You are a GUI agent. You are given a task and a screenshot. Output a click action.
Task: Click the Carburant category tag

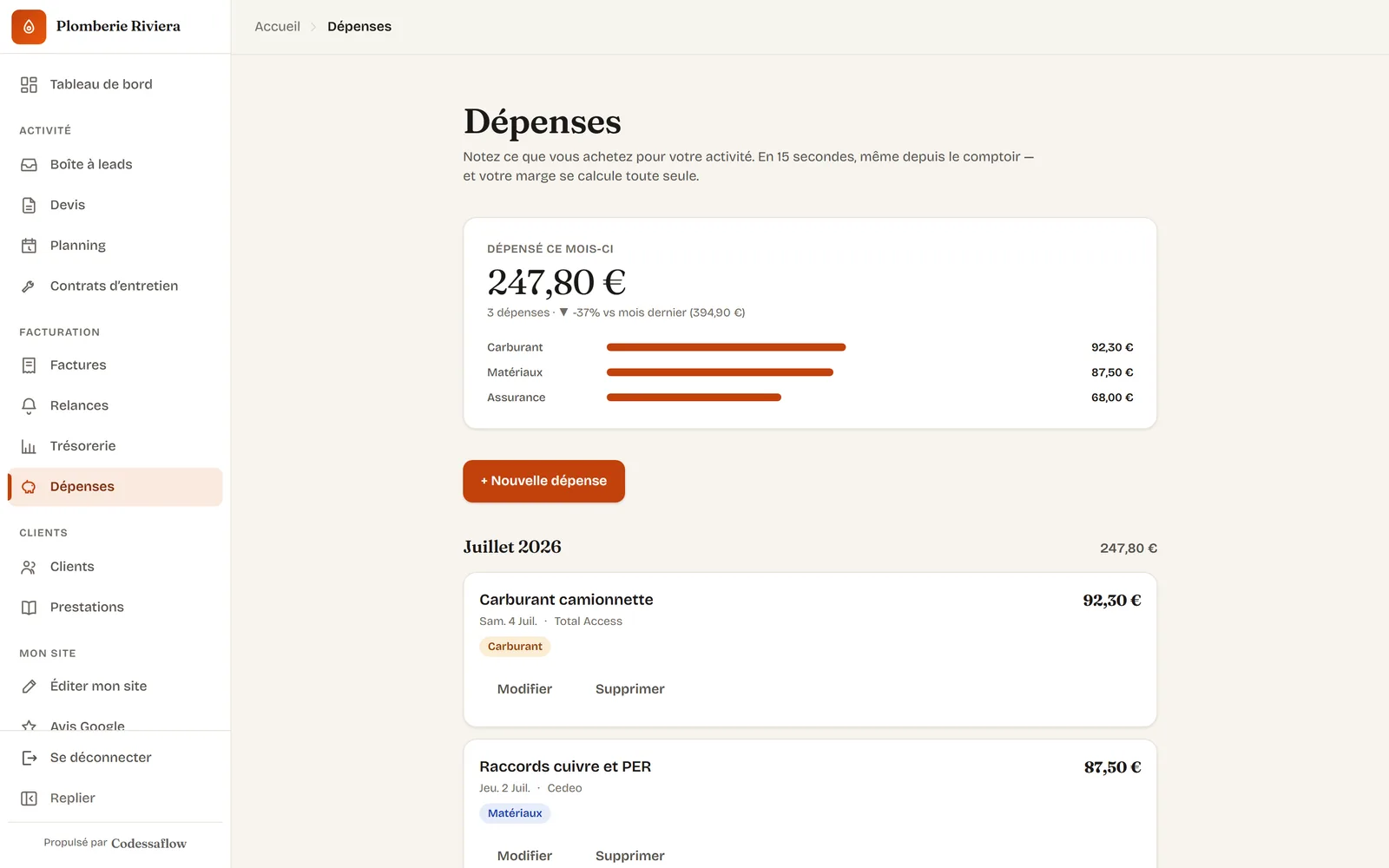(515, 647)
